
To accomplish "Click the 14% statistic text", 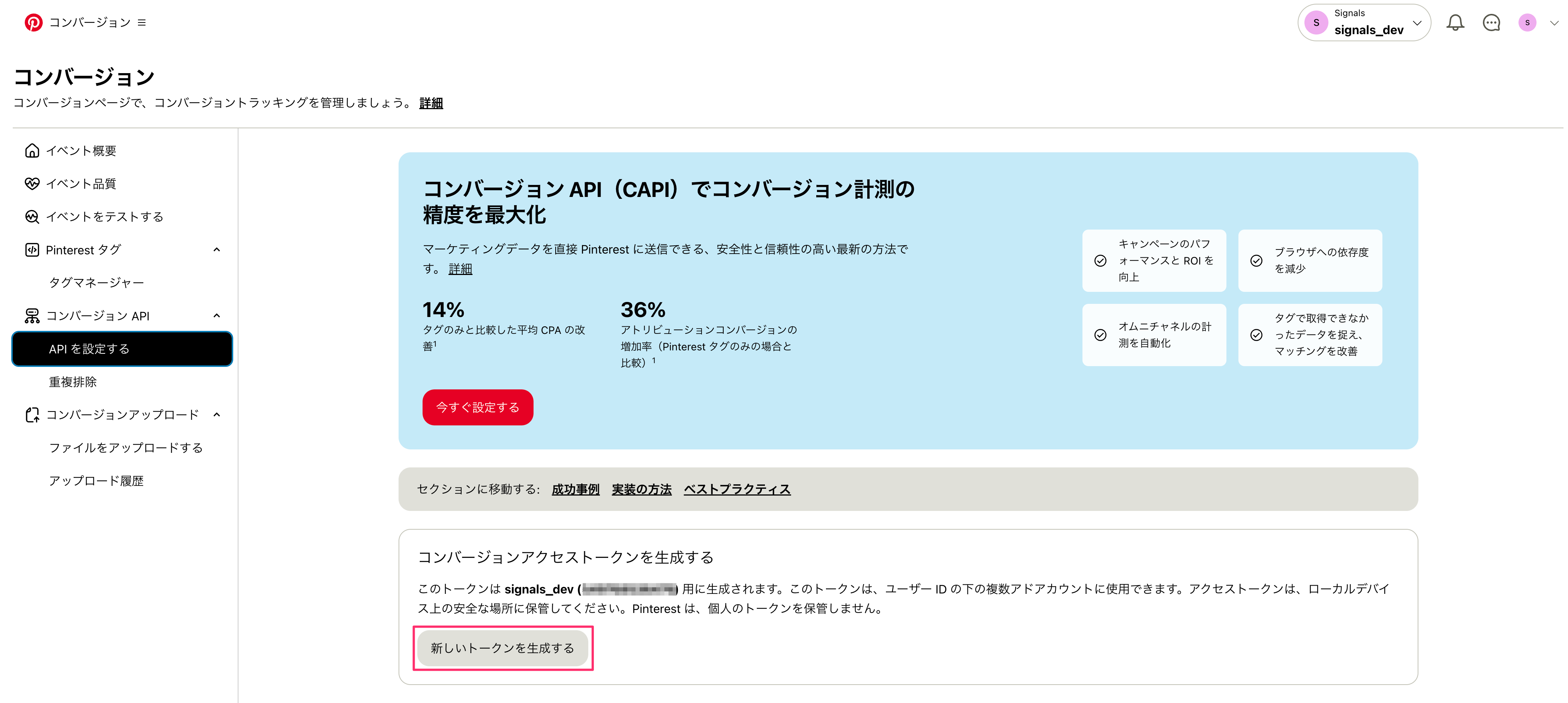I will click(443, 309).
